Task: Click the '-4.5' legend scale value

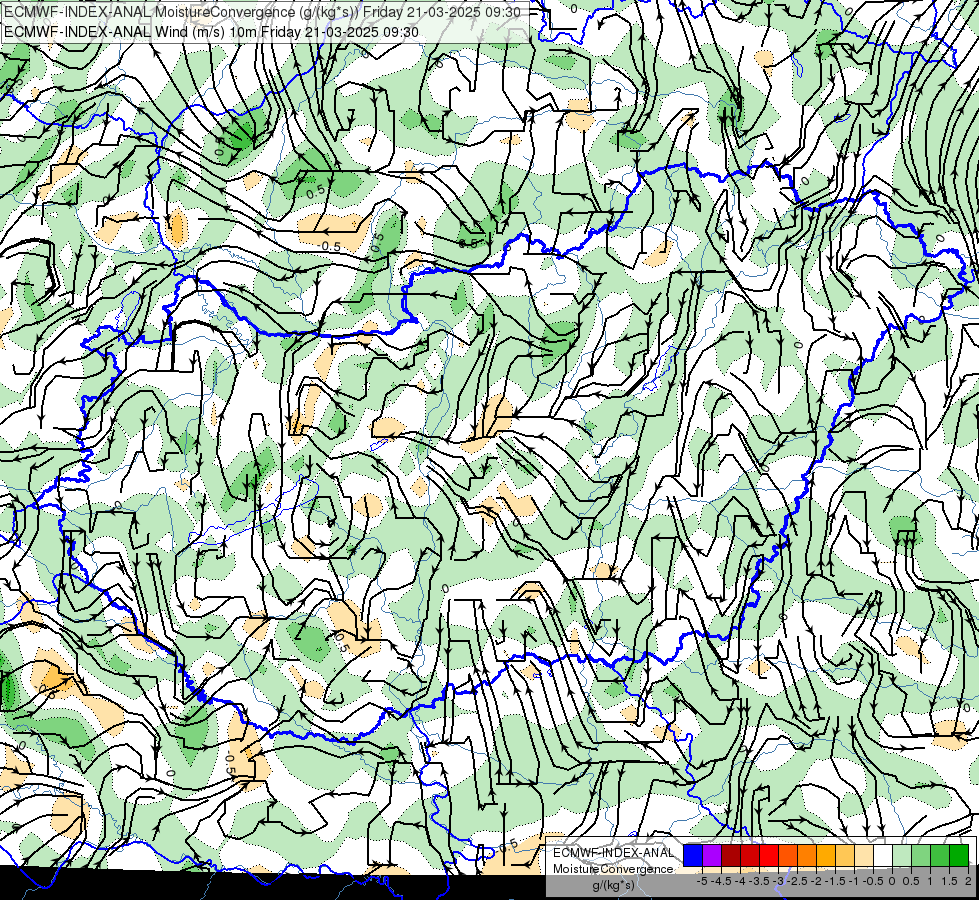Action: pyautogui.click(x=722, y=881)
